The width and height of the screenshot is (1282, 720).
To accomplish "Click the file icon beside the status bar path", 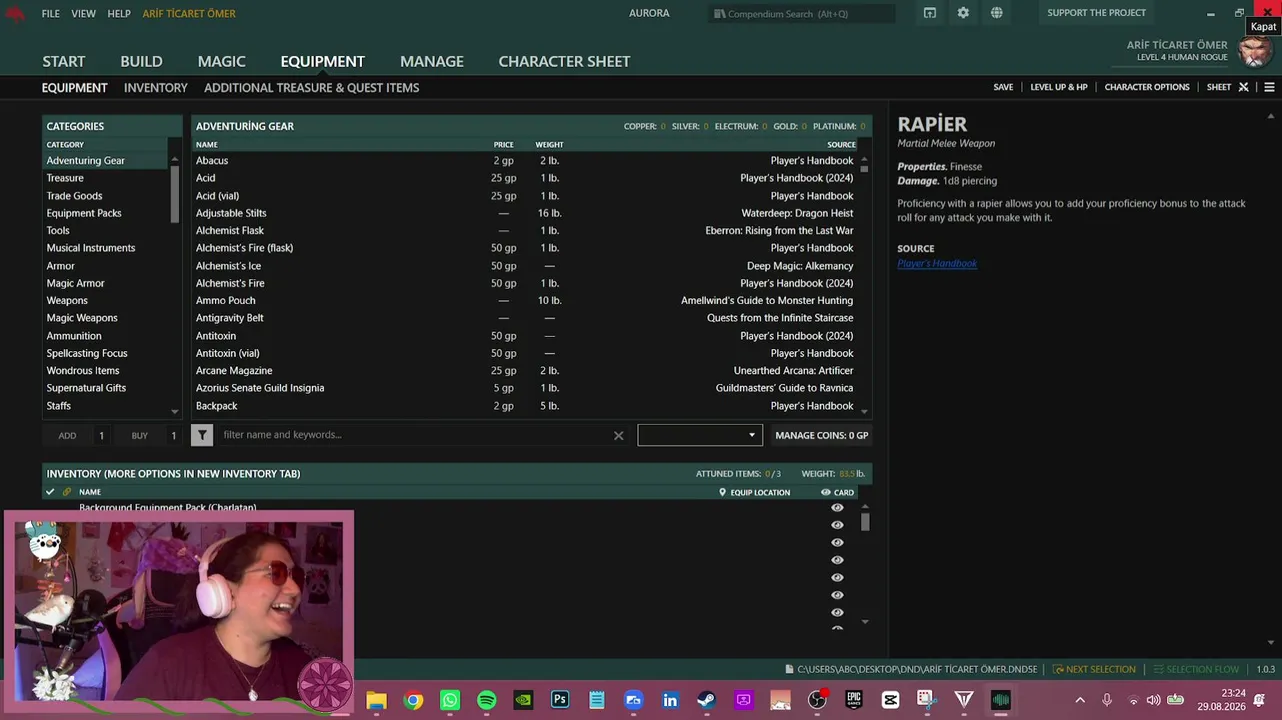I will tap(789, 669).
